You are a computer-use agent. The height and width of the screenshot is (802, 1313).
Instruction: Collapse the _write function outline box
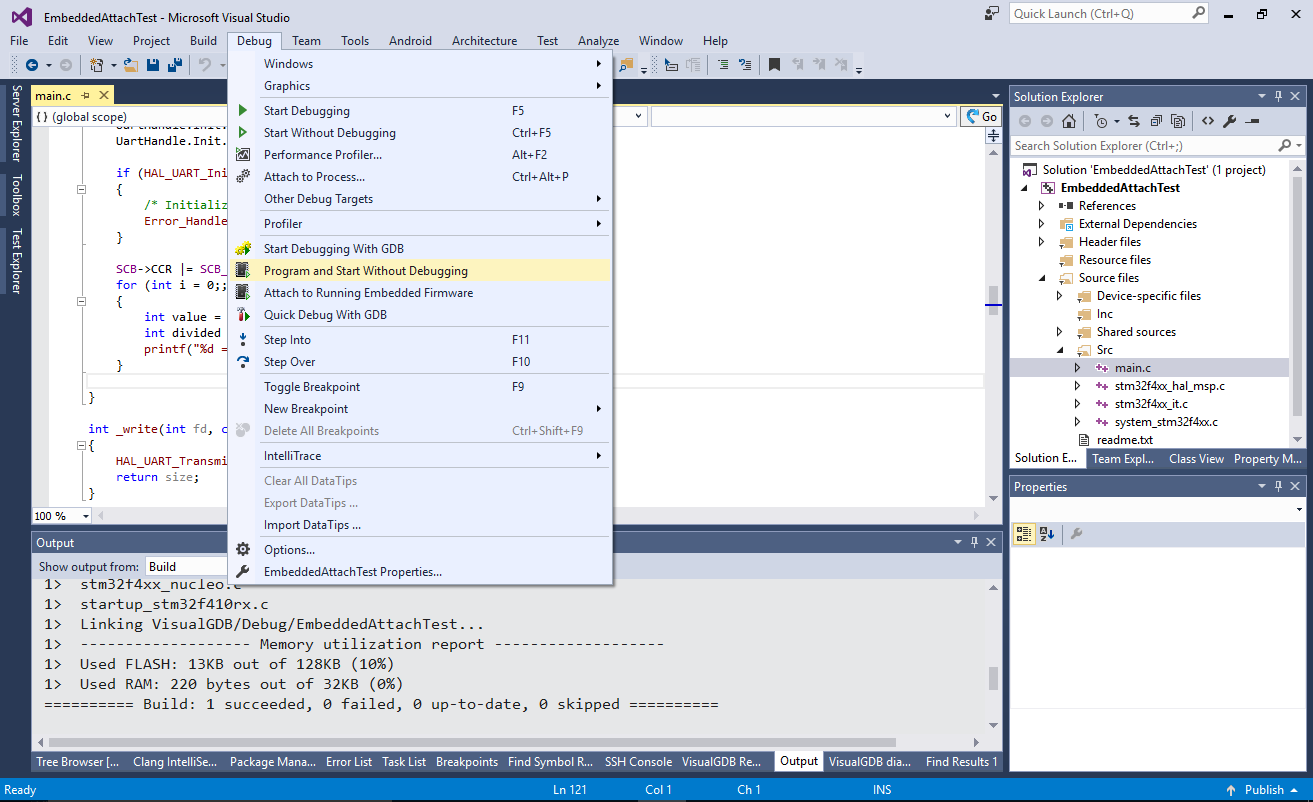(80, 446)
